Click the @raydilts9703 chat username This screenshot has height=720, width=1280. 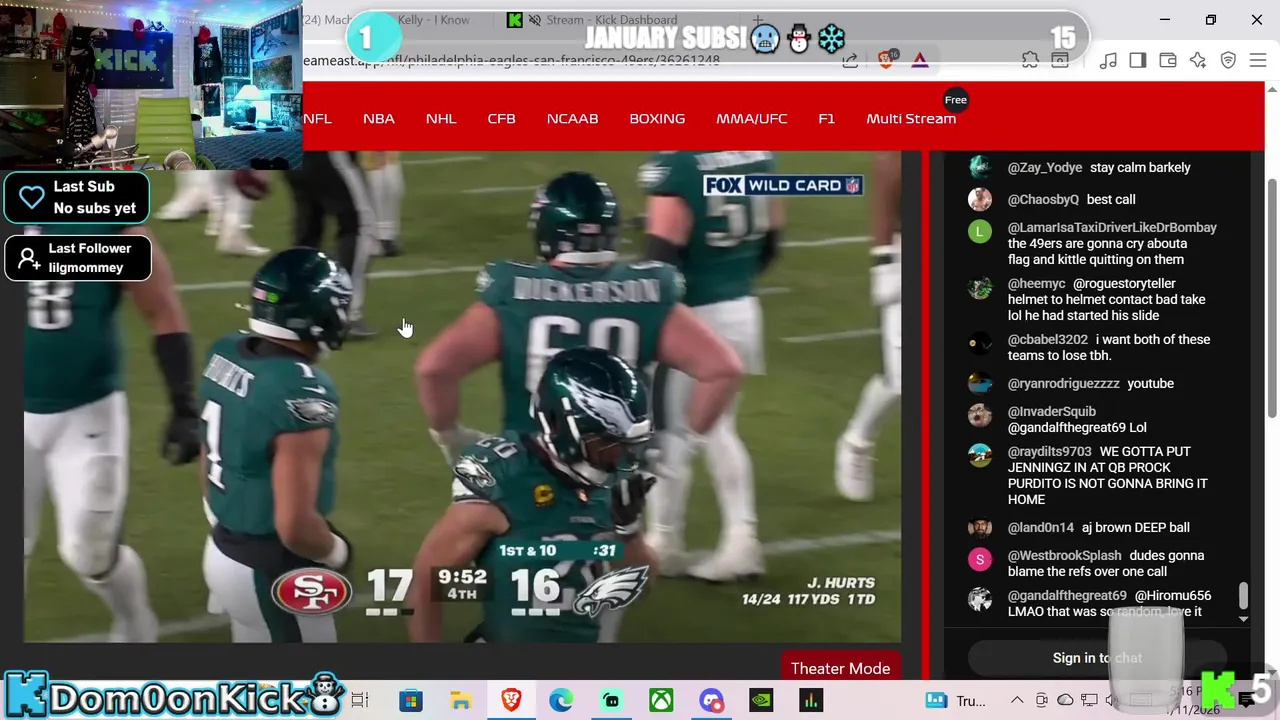(1050, 451)
